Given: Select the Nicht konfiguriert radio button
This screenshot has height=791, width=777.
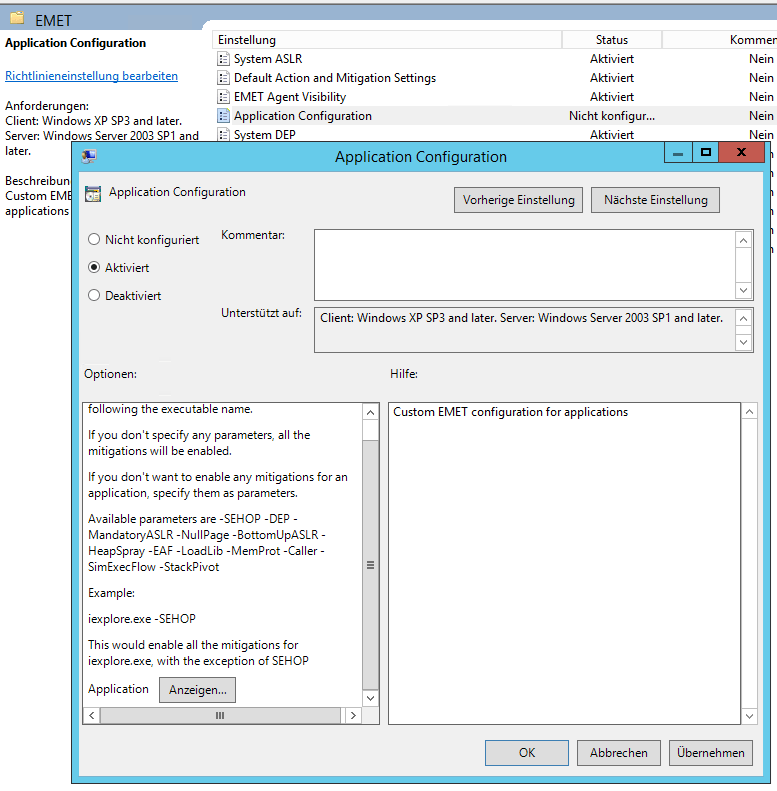Looking at the screenshot, I should pos(94,239).
